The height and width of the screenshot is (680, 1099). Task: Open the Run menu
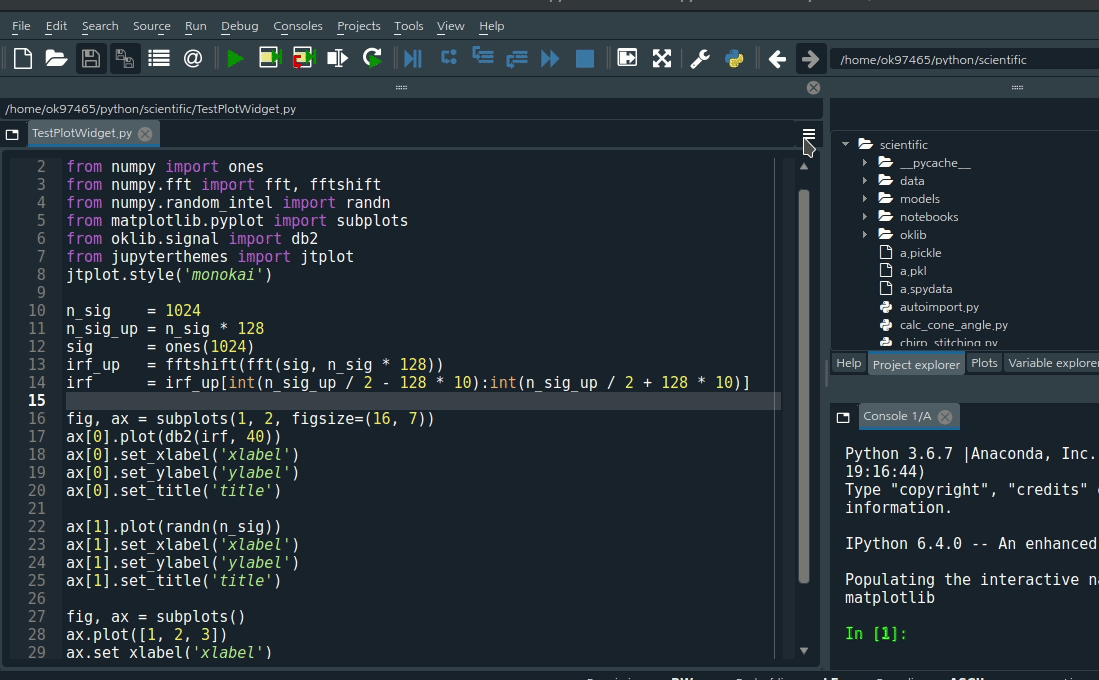(x=196, y=26)
